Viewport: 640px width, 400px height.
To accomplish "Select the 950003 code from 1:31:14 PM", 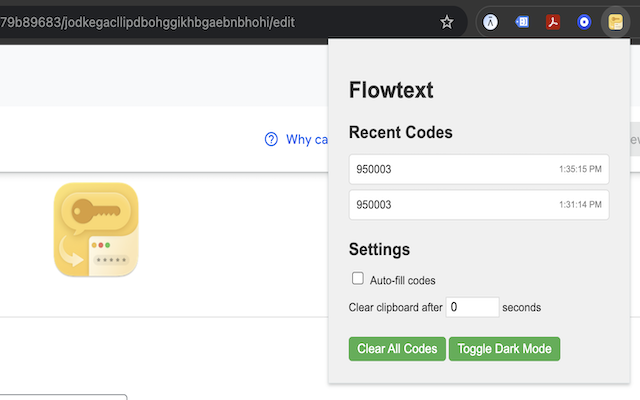I will pos(479,204).
